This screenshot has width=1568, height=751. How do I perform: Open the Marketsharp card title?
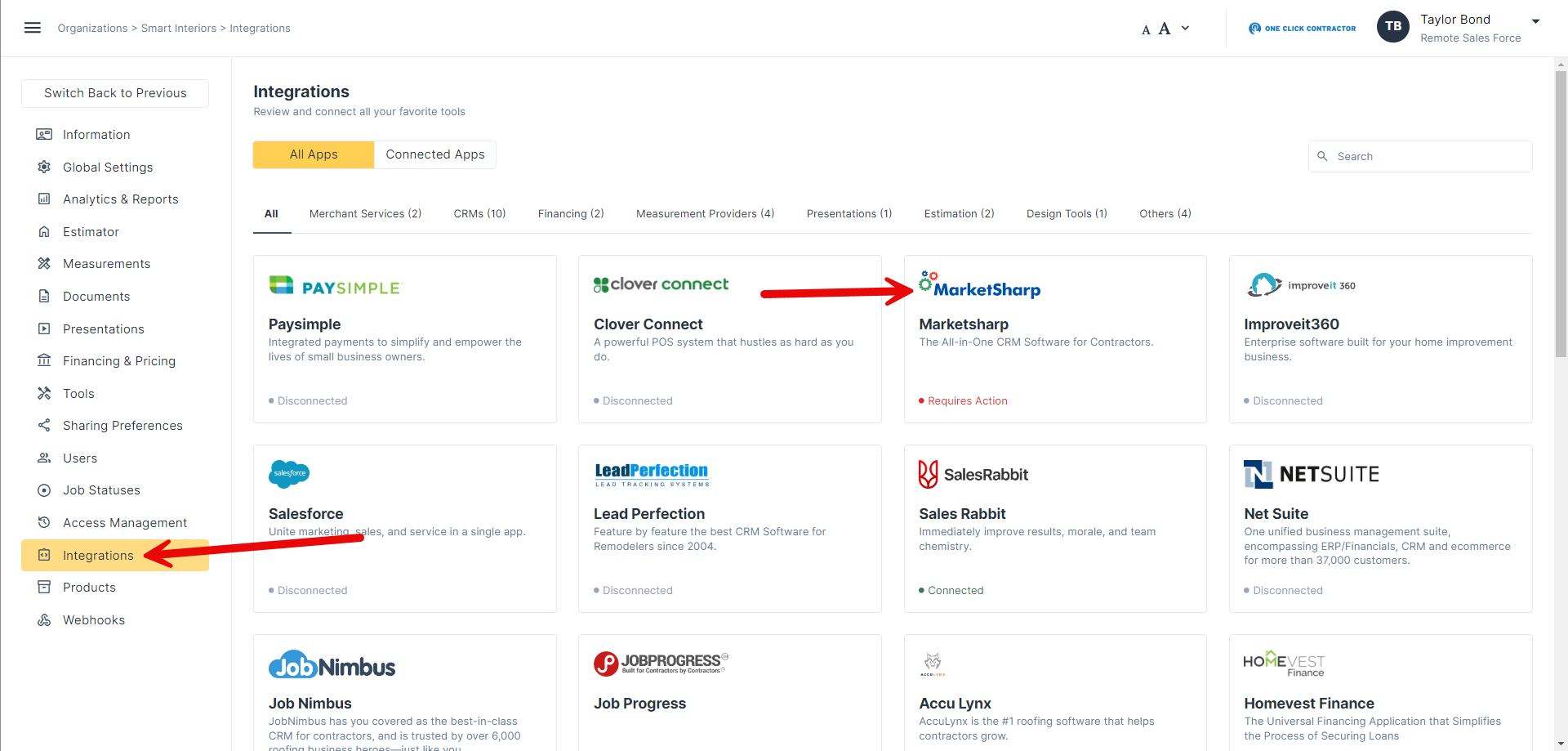[x=964, y=324]
